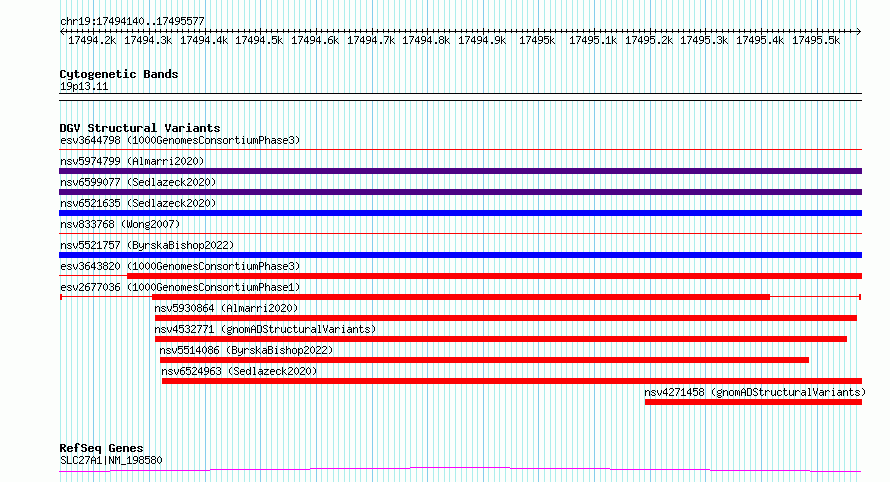Open variant nsv6599077 (Sedlazeck2020) label
The width and height of the screenshot is (890, 482).
click(x=138, y=182)
